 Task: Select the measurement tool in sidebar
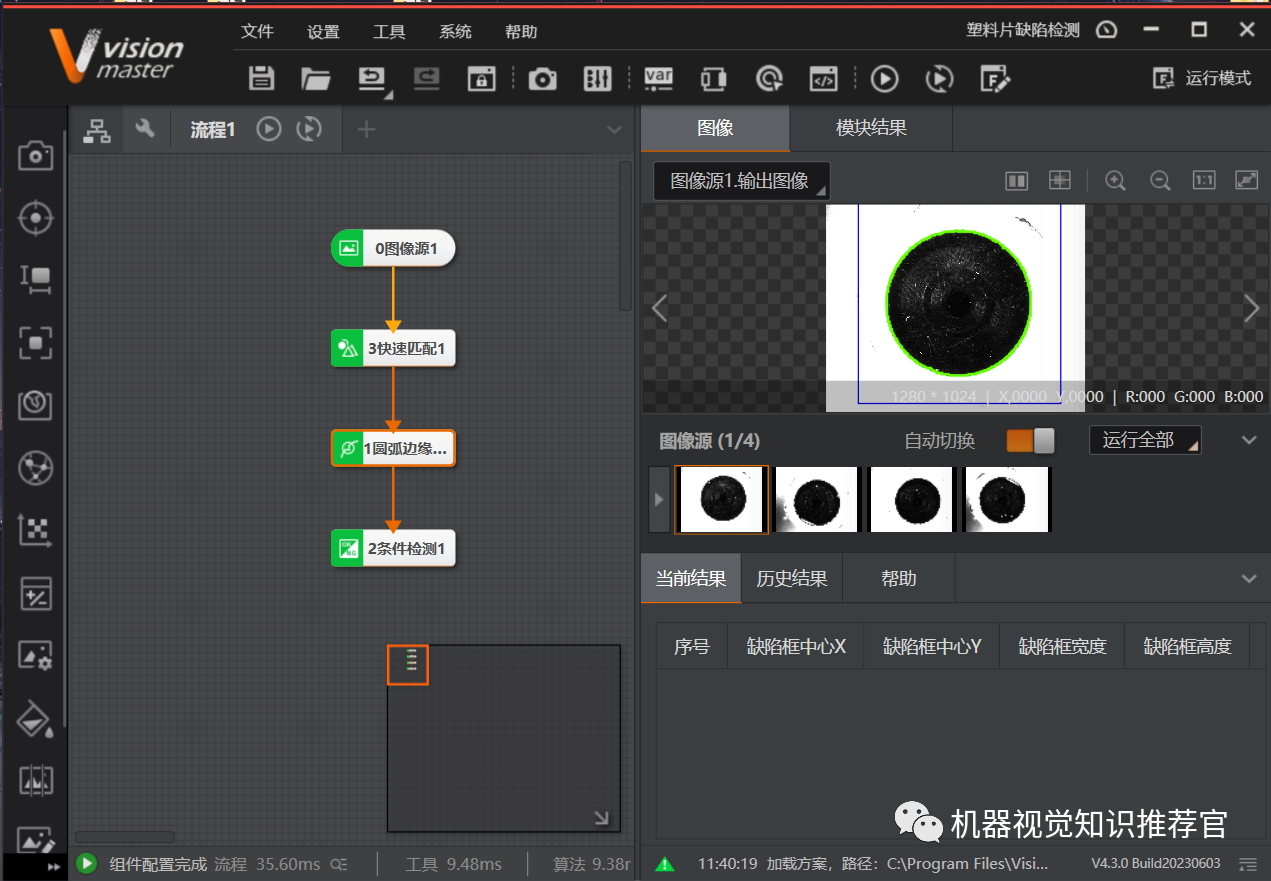(x=36, y=280)
